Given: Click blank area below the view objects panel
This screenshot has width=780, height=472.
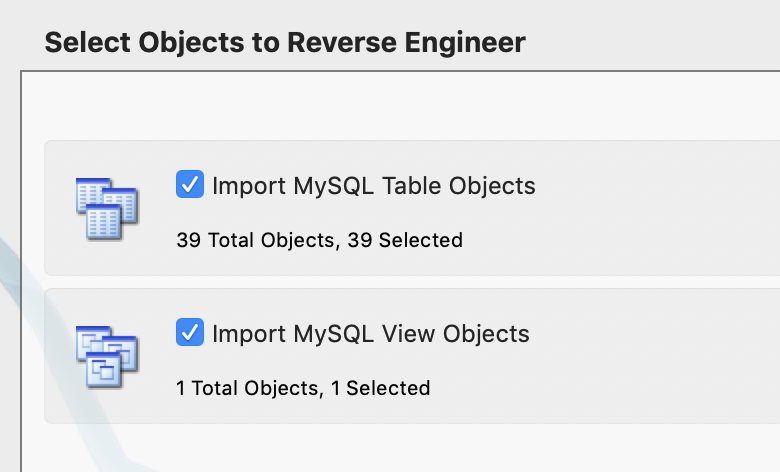Looking at the screenshot, I should click(400, 448).
